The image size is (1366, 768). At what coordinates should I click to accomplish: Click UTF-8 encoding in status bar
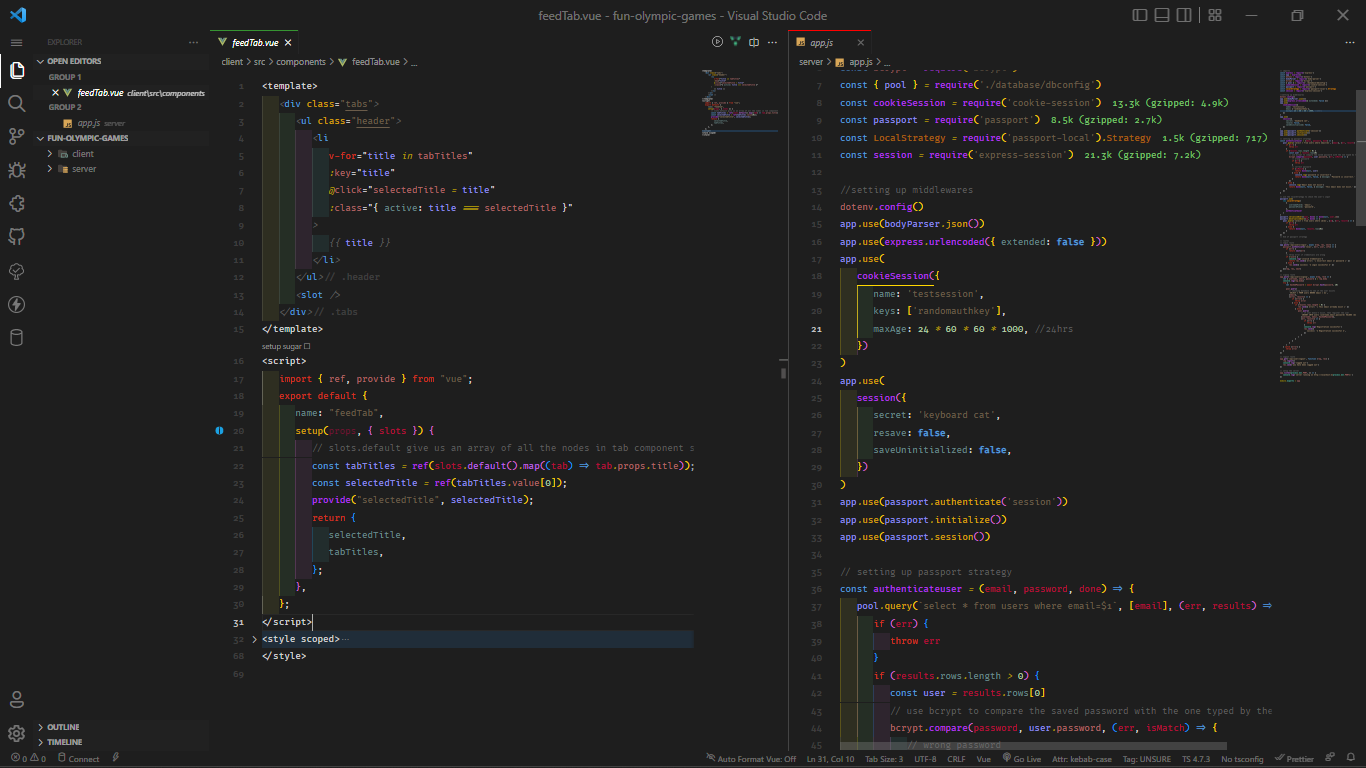[925, 758]
